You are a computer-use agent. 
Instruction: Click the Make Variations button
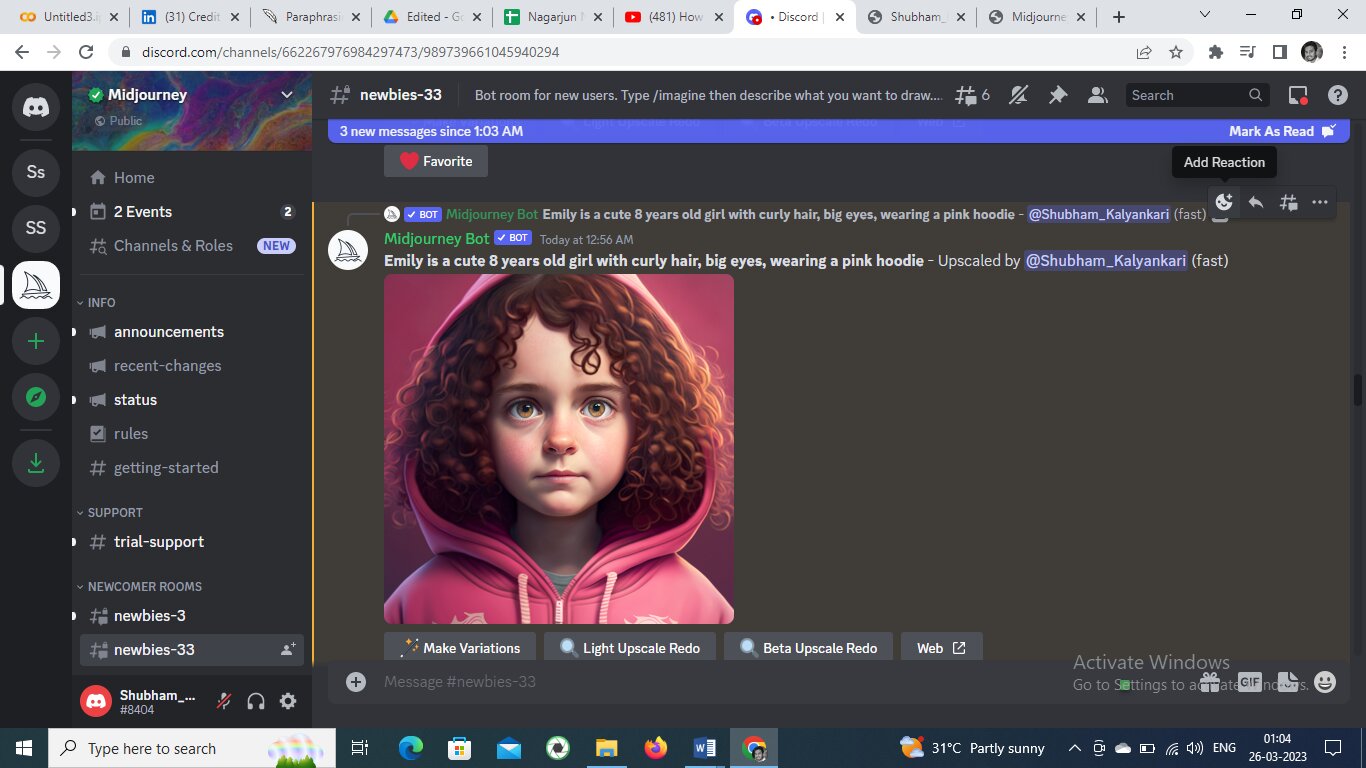460,648
